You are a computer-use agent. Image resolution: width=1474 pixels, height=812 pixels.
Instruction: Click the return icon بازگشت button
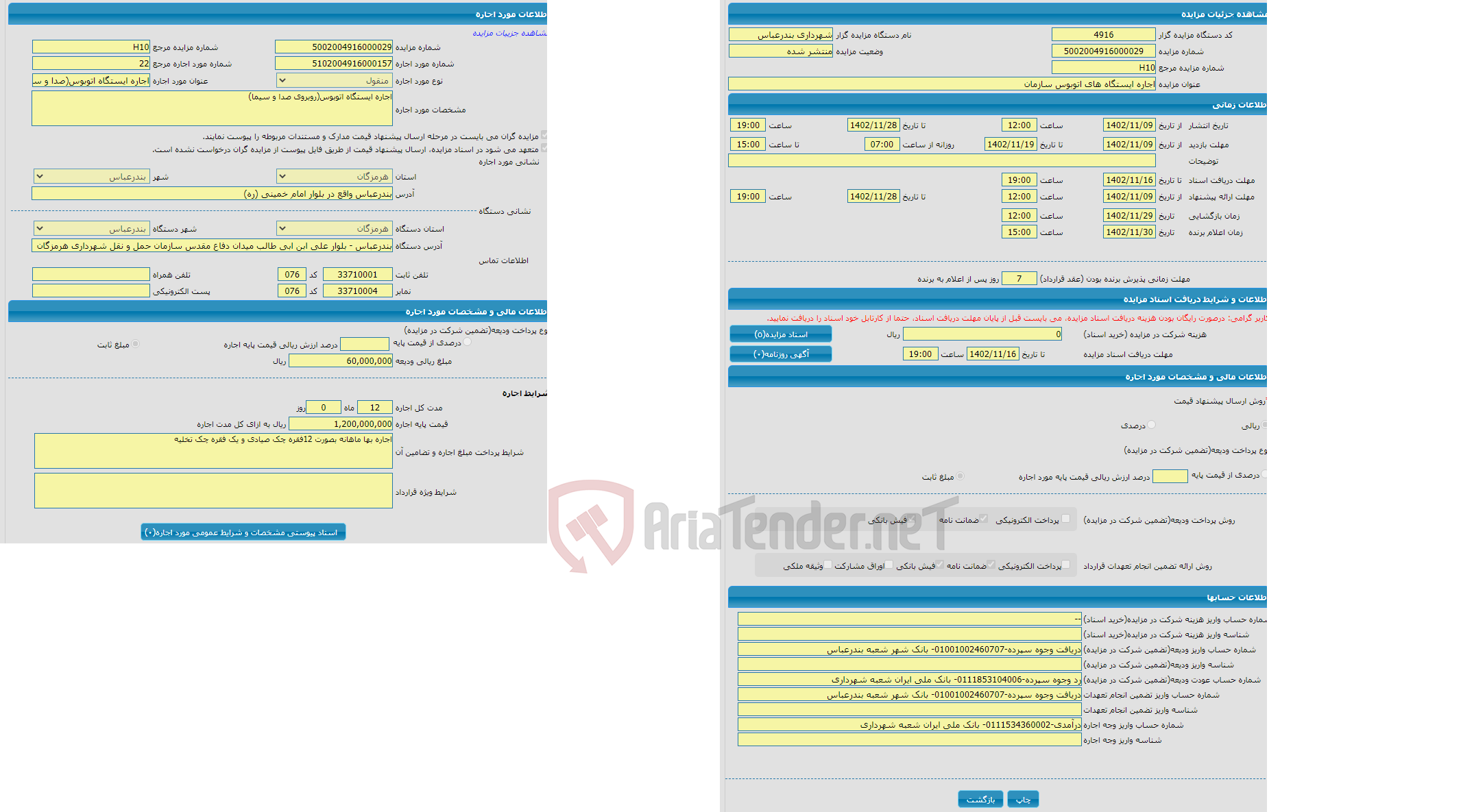976,798
